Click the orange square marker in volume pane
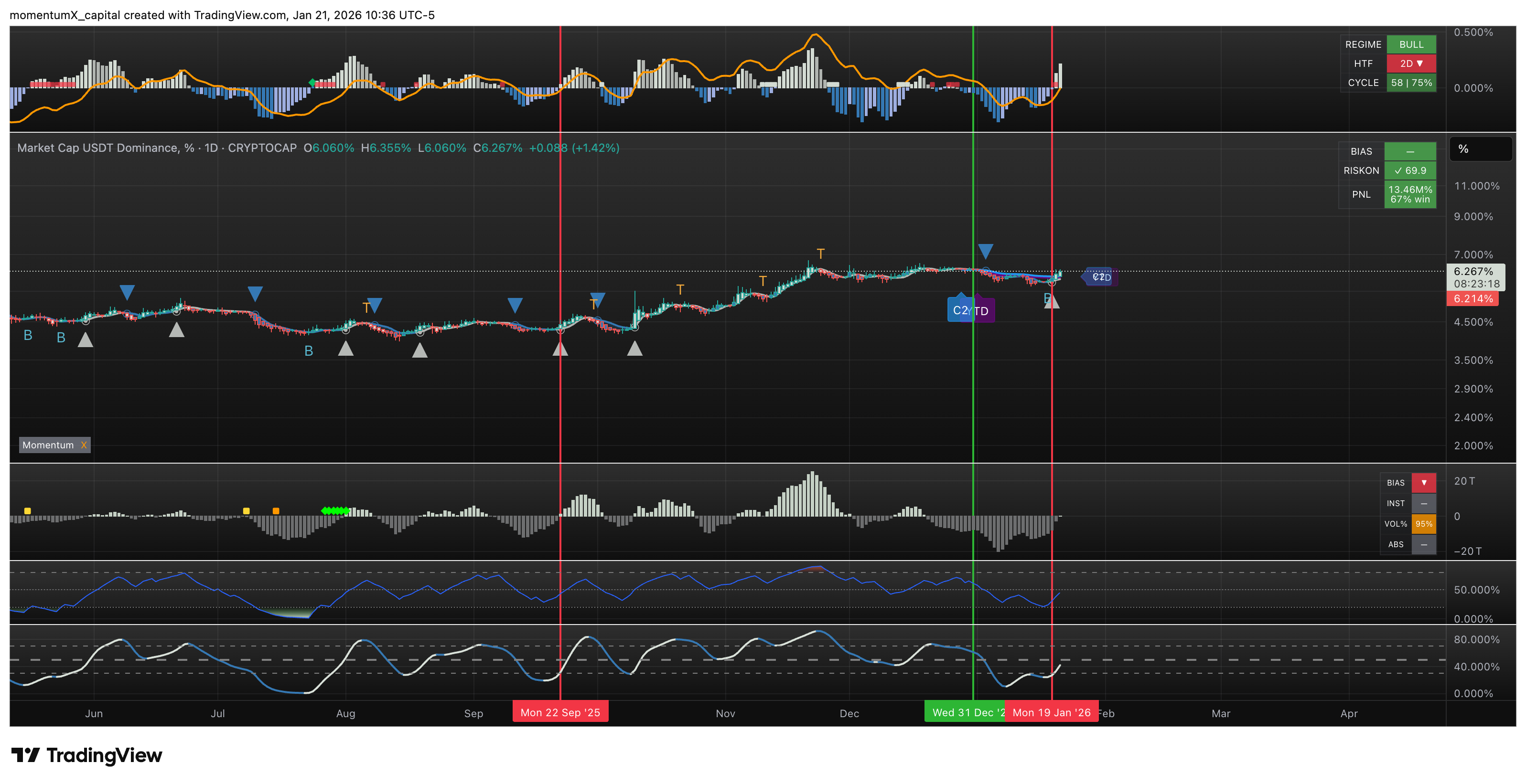The width and height of the screenshot is (1526, 784). click(276, 510)
